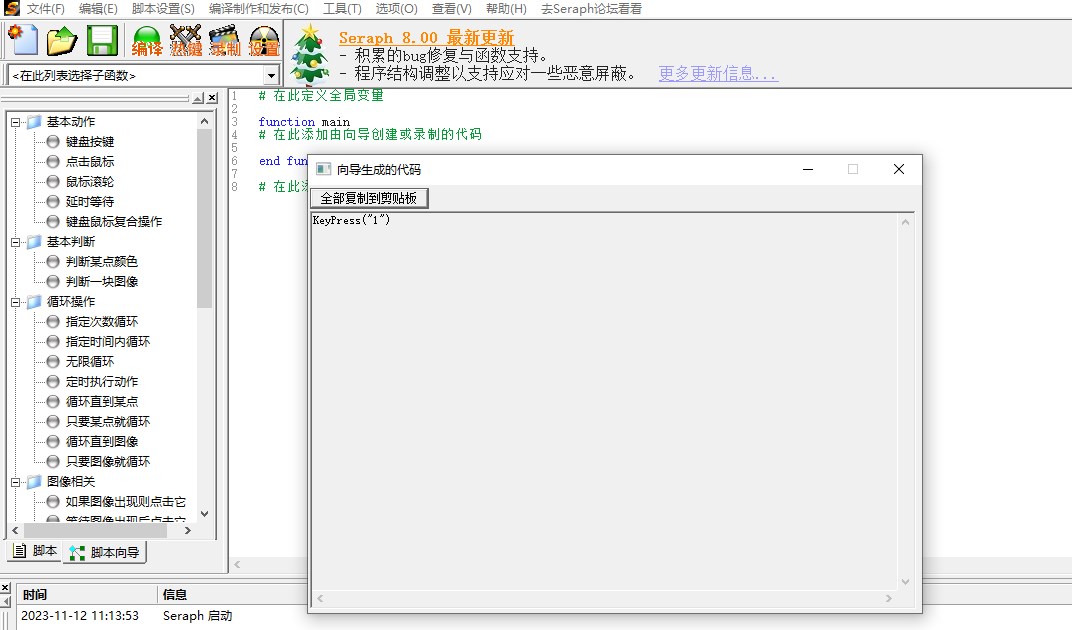Click 全部复制到剪贴板 button
Viewport: 1072px width, 630px height.
(369, 198)
